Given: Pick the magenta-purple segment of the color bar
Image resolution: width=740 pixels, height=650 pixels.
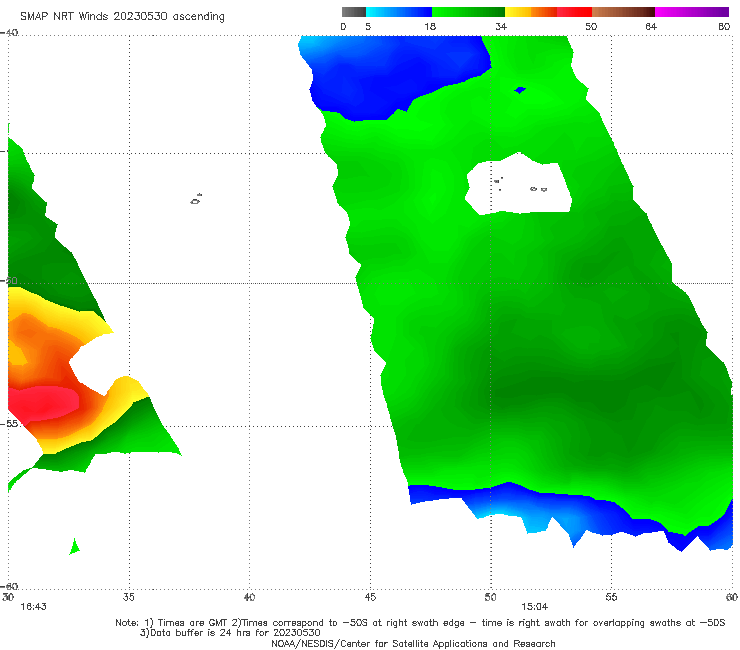Looking at the screenshot, I should [692, 12].
